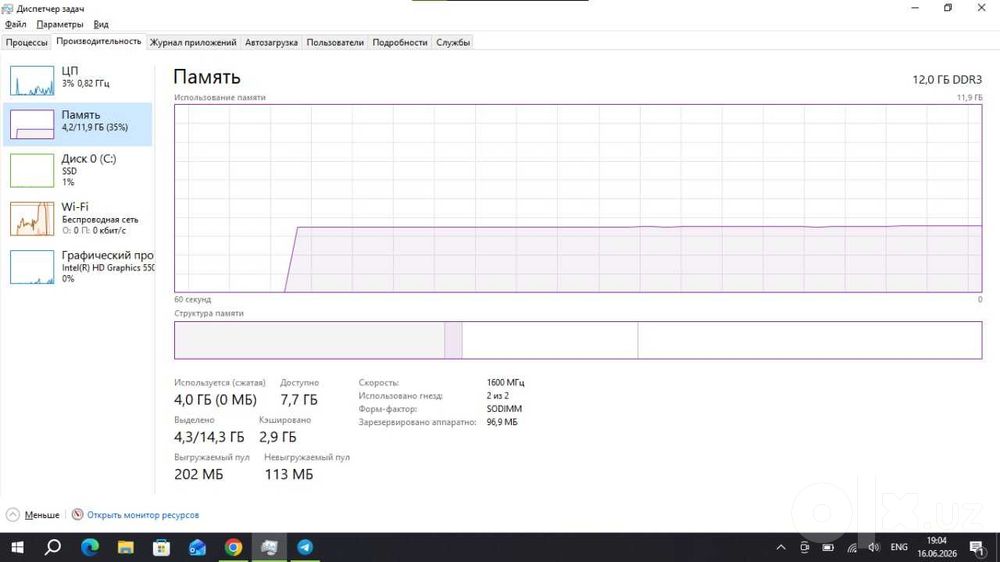The image size is (1000, 562).
Task: Switch to Журнал приложений tab
Action: (193, 42)
